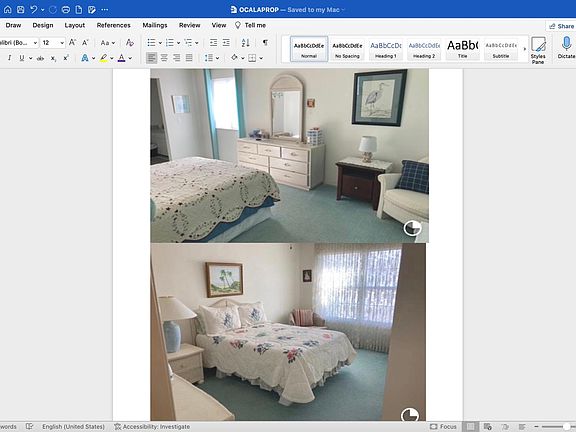576x432 pixels.
Task: Click the Share button
Action: (561, 26)
